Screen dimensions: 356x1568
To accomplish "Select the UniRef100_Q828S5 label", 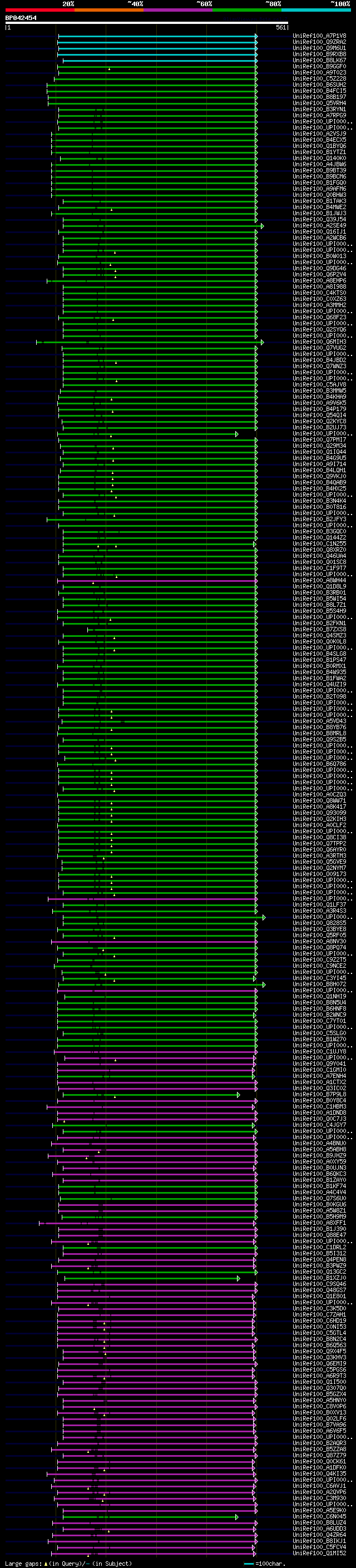I will (x=319, y=923).
